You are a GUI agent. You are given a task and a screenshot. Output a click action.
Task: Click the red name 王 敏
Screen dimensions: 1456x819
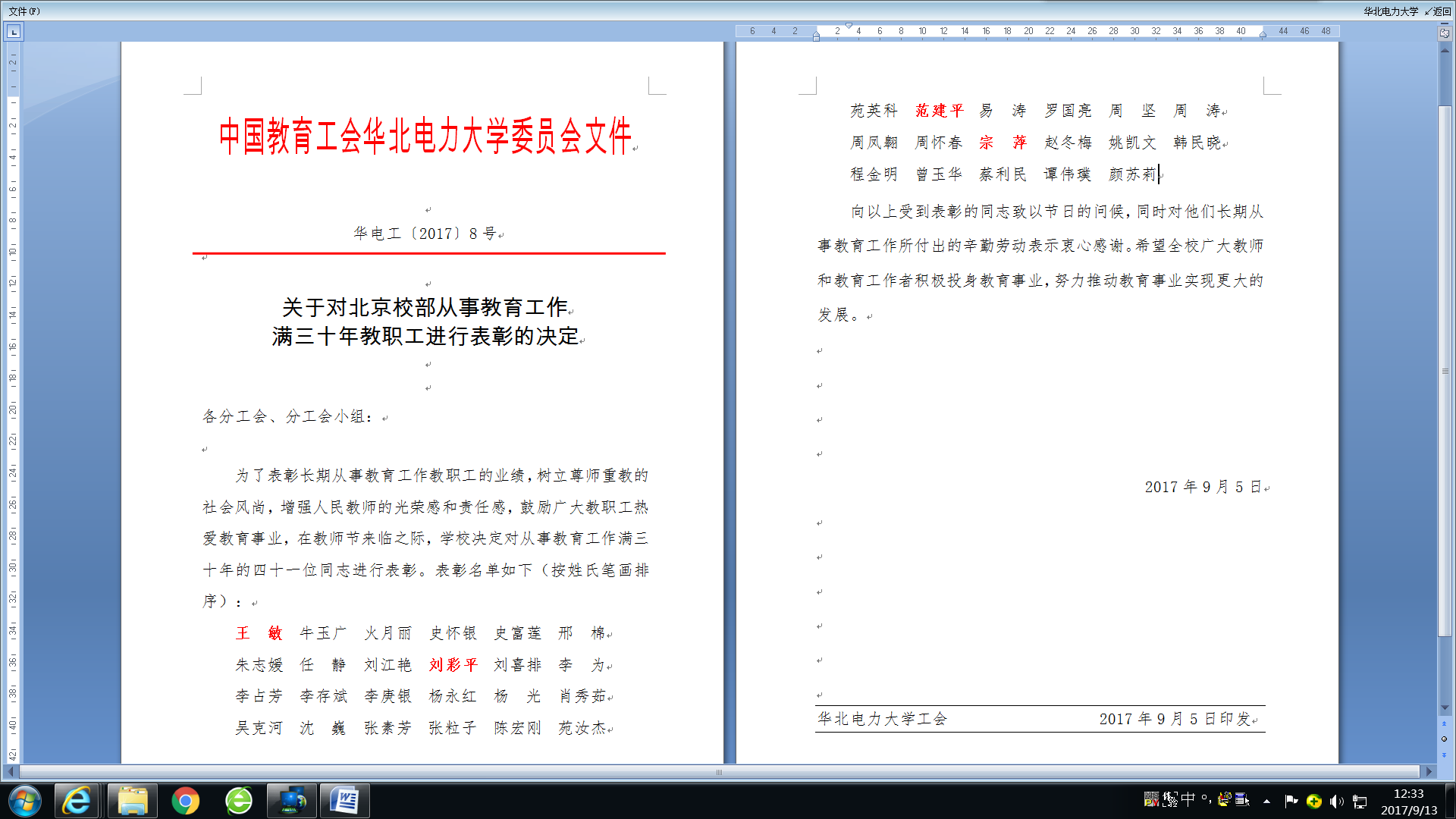point(259,633)
